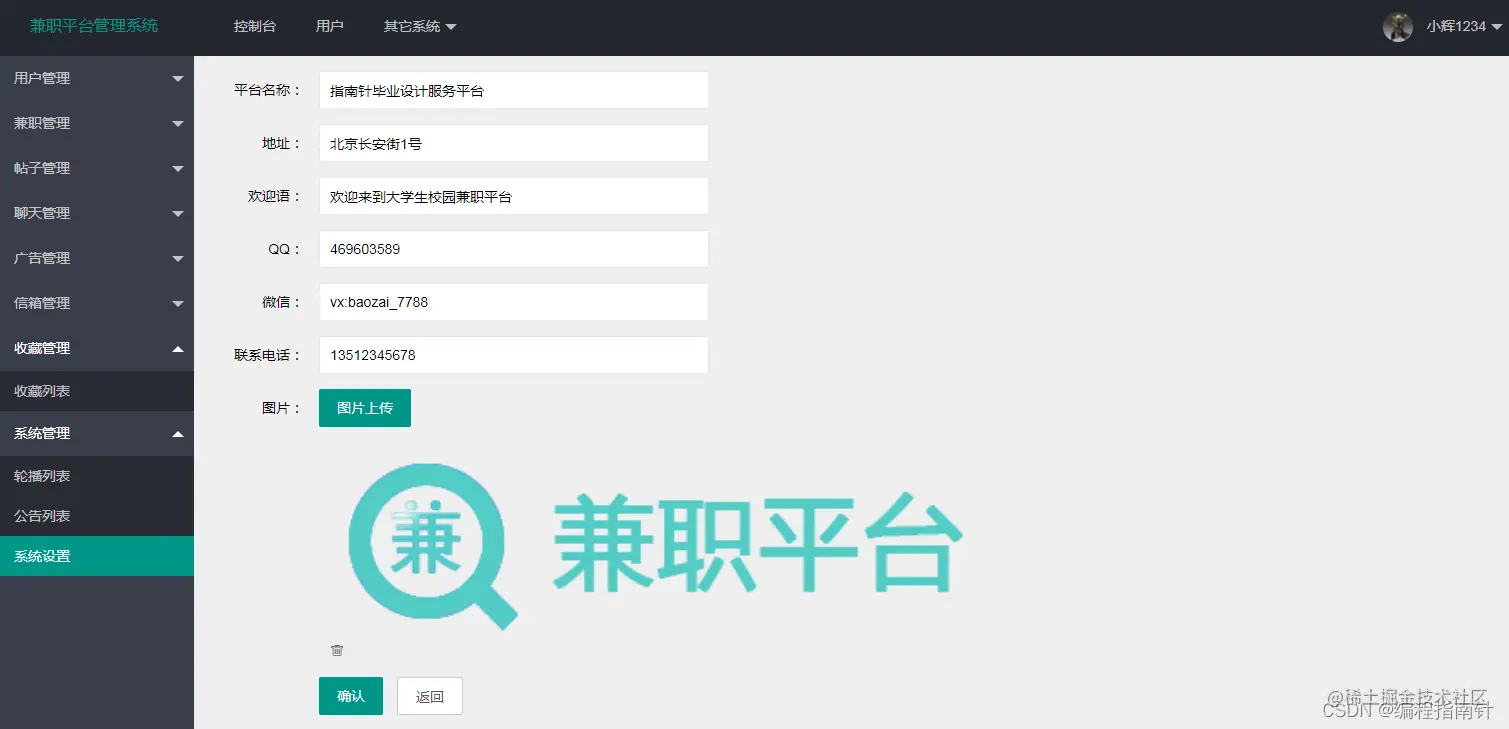Click the uploaded 兼职平台 logo image
This screenshot has height=729, width=1509.
(x=655, y=546)
